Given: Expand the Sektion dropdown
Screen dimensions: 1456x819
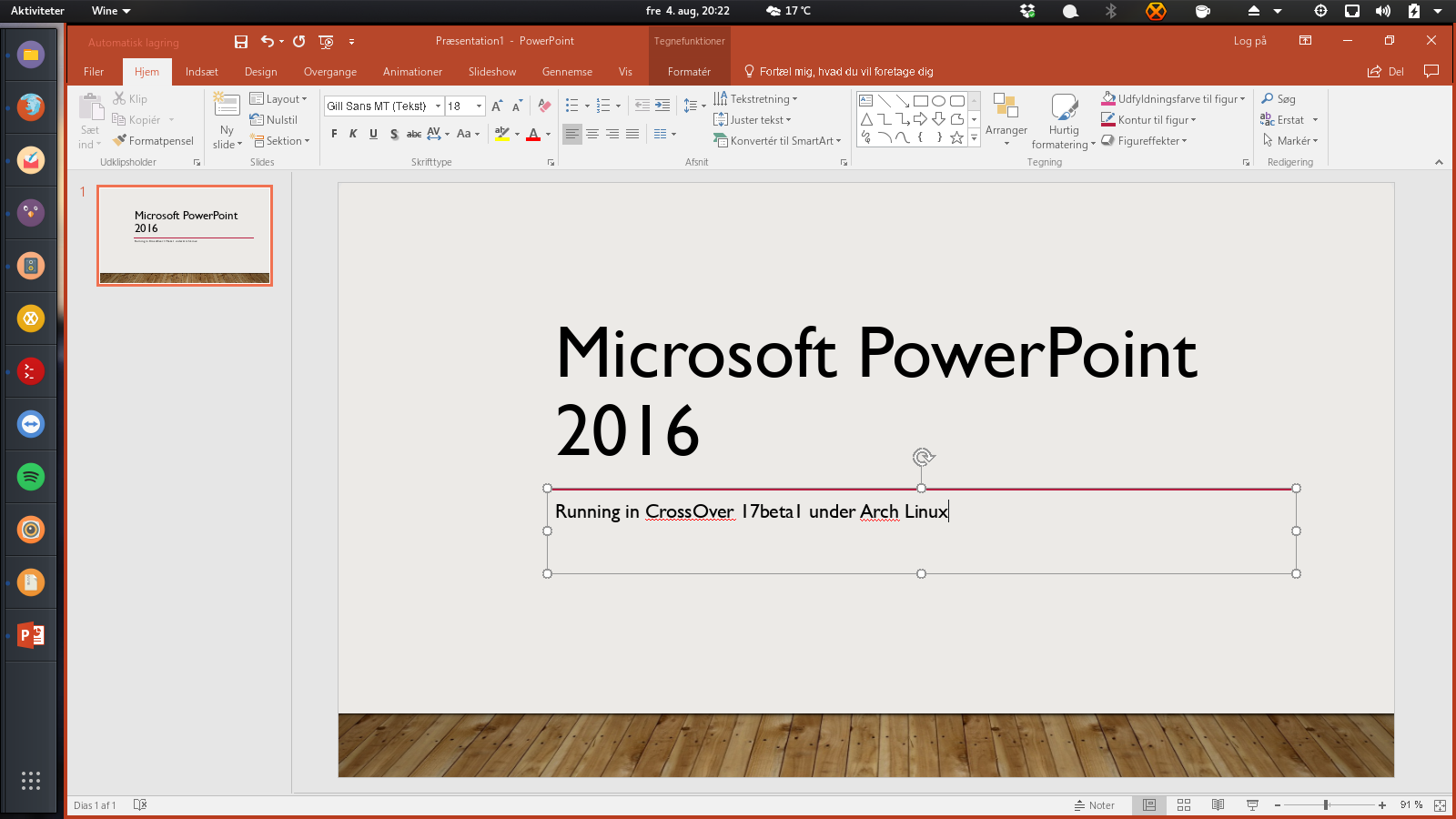Looking at the screenshot, I should coord(279,141).
